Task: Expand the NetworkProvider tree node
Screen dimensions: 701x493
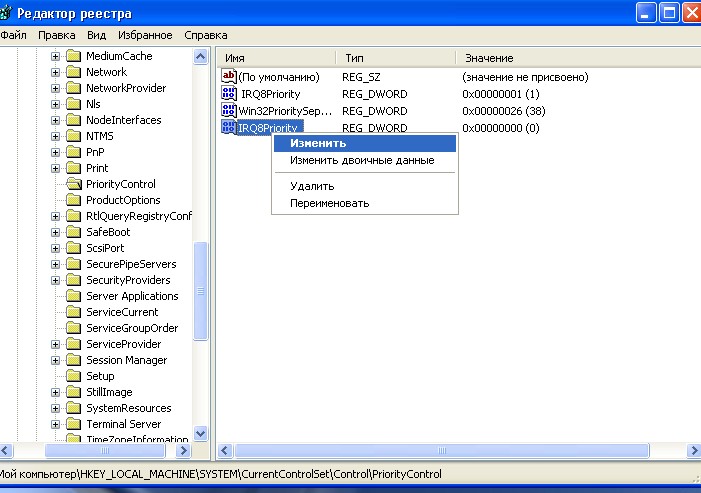Action: [x=55, y=88]
